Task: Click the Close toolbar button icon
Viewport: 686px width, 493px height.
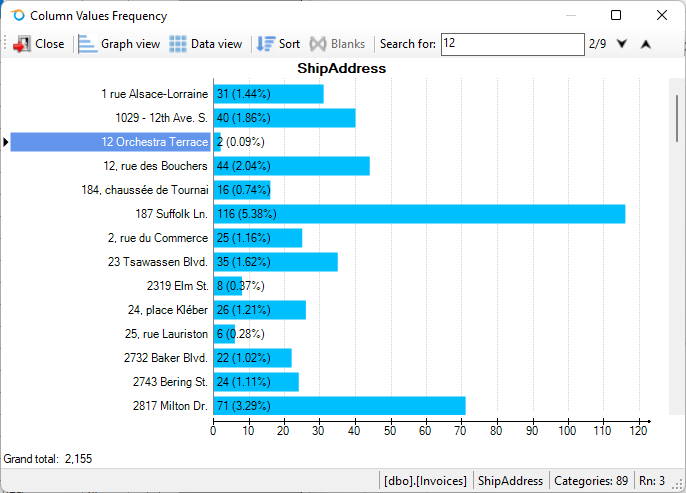Action: [x=22, y=44]
